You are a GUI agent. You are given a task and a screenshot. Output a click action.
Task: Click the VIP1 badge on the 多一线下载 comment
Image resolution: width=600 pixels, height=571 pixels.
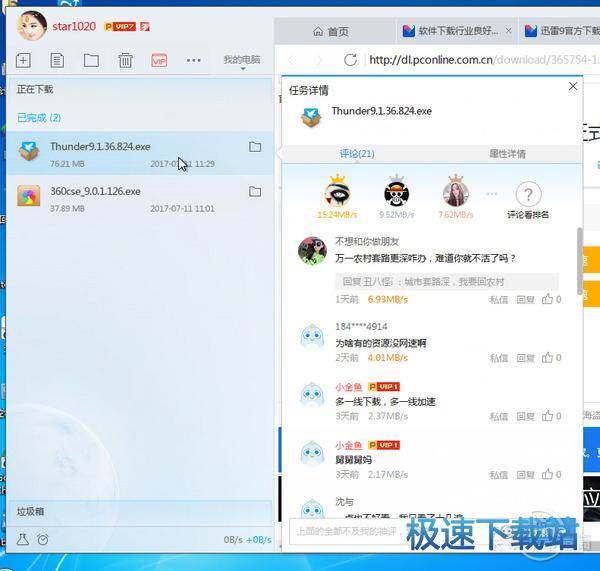384,387
